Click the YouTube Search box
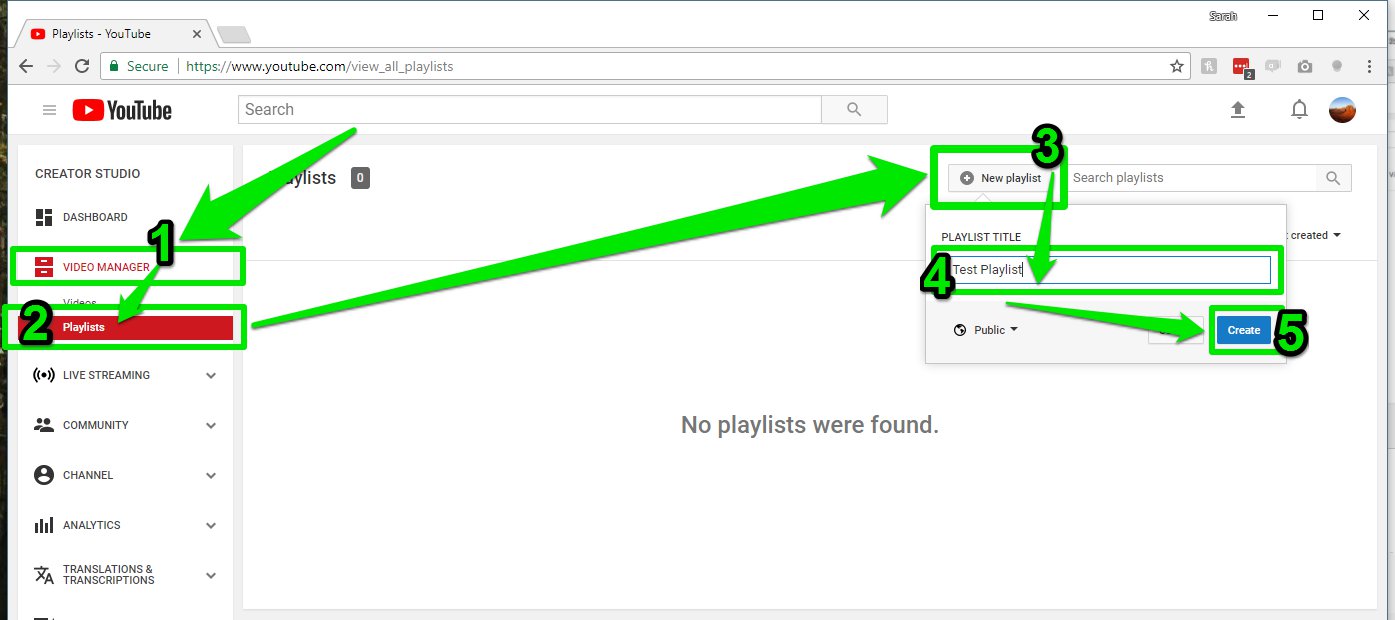1395x620 pixels. click(x=530, y=110)
